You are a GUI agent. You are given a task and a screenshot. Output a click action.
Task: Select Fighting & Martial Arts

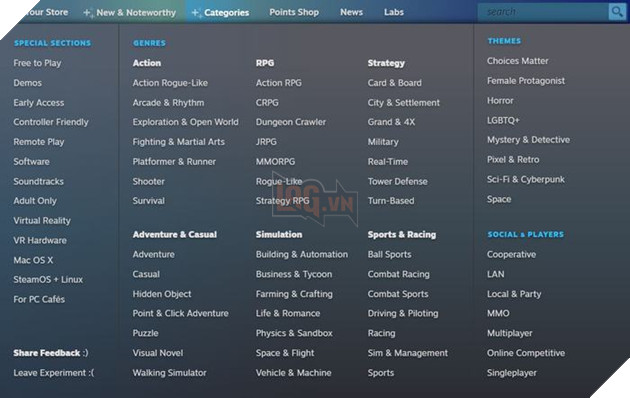(x=179, y=142)
